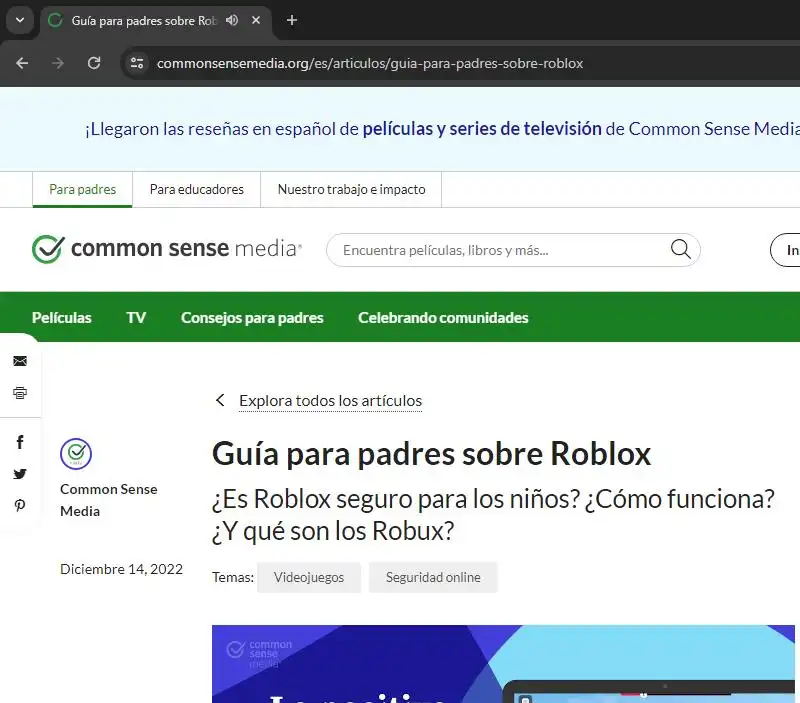This screenshot has height=703, width=800.
Task: Click the search magnifying glass icon
Action: (x=680, y=249)
